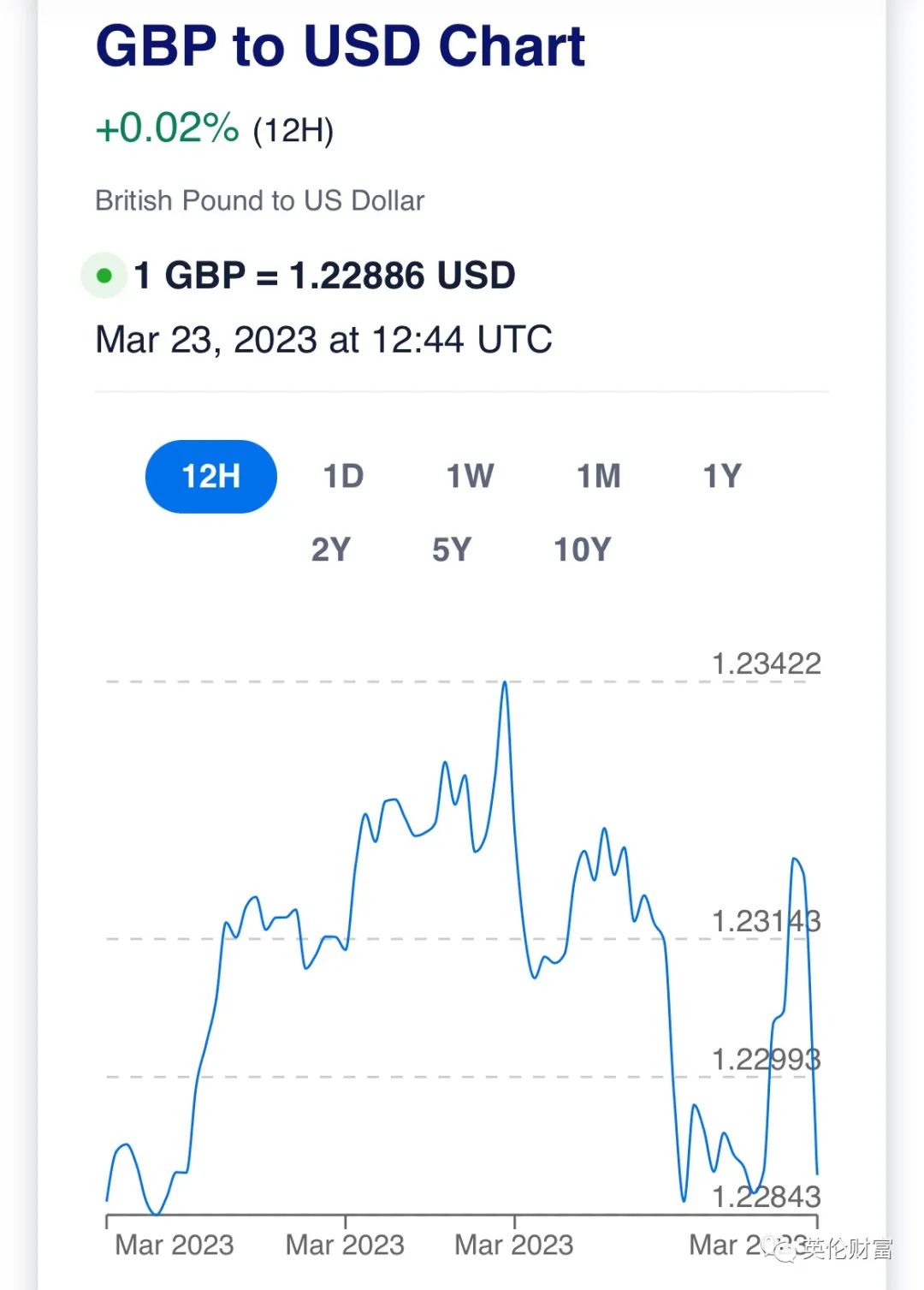Click the highest peak of the chart line

[505, 683]
